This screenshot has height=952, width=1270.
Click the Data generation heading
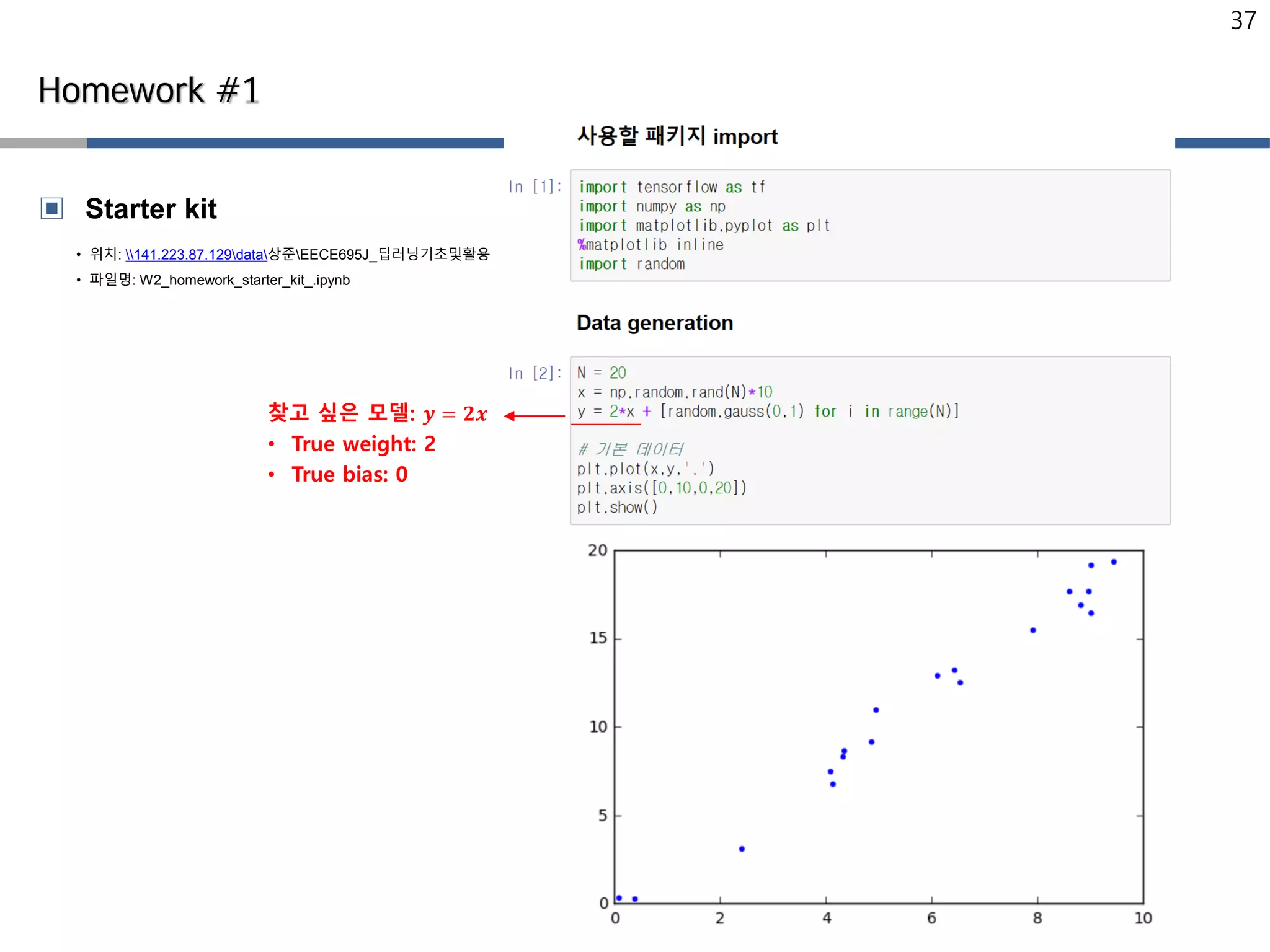(x=654, y=323)
